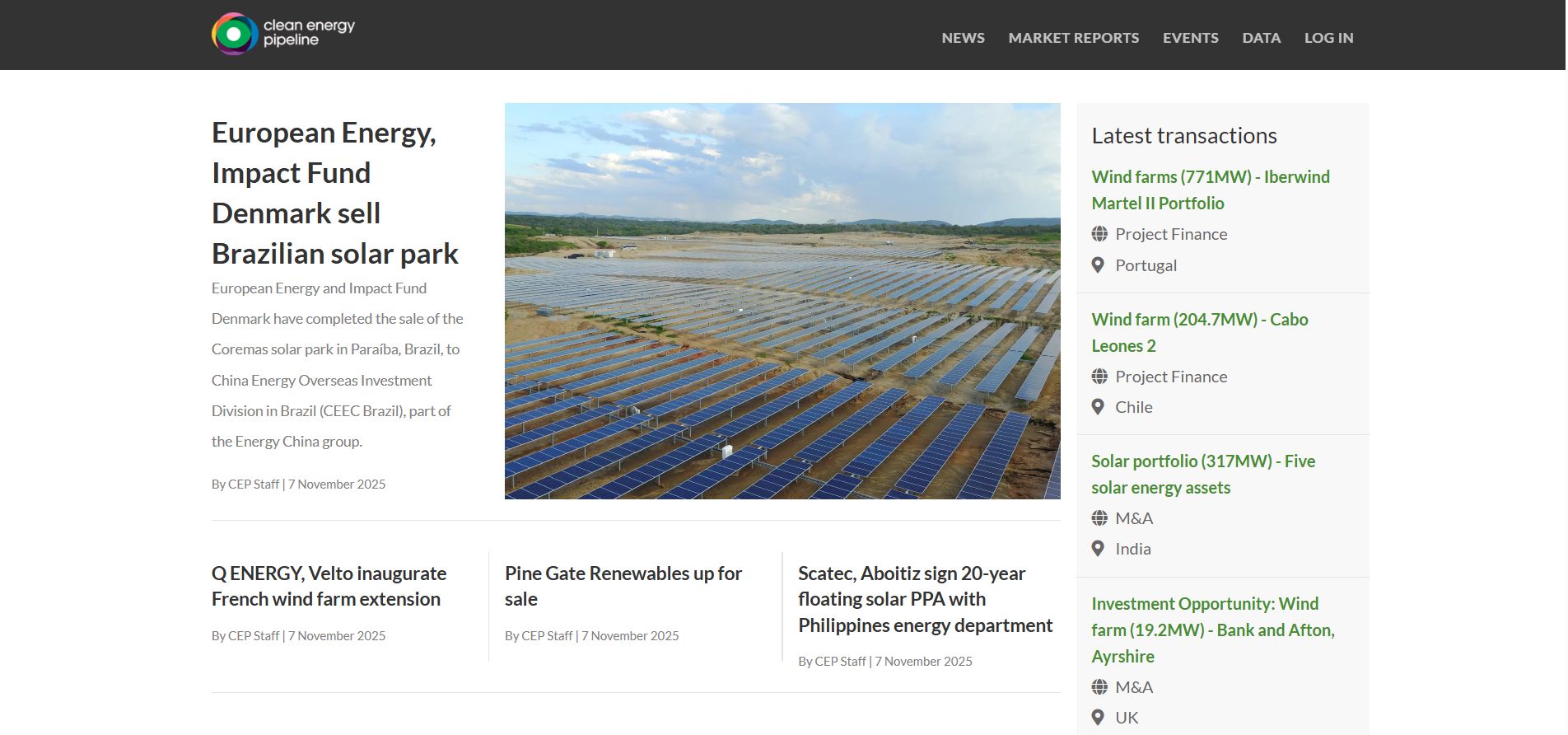Click the Portugal location text
Screen dimensions: 1568x735
click(x=1146, y=265)
